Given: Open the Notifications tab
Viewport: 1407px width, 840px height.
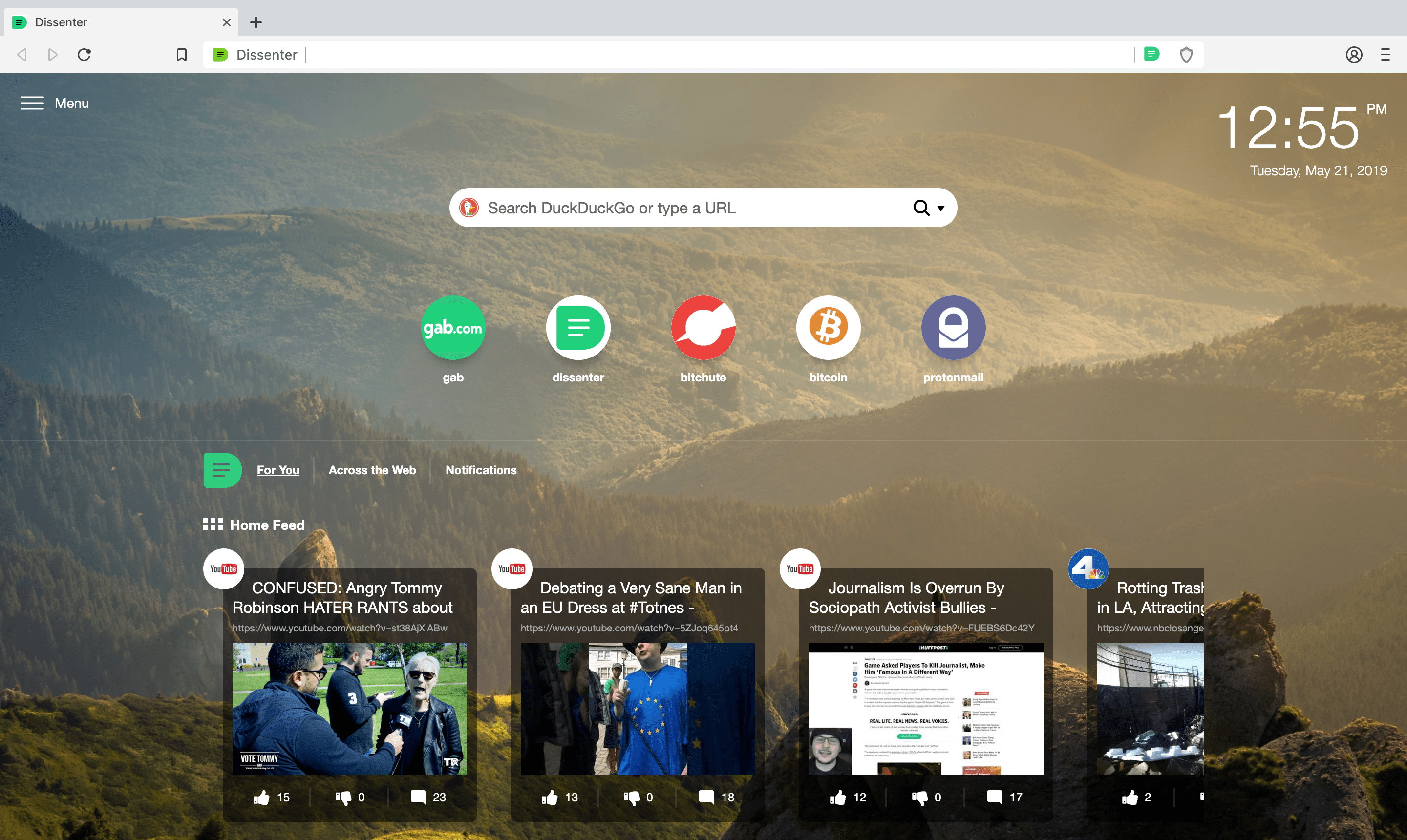Looking at the screenshot, I should click(x=480, y=470).
